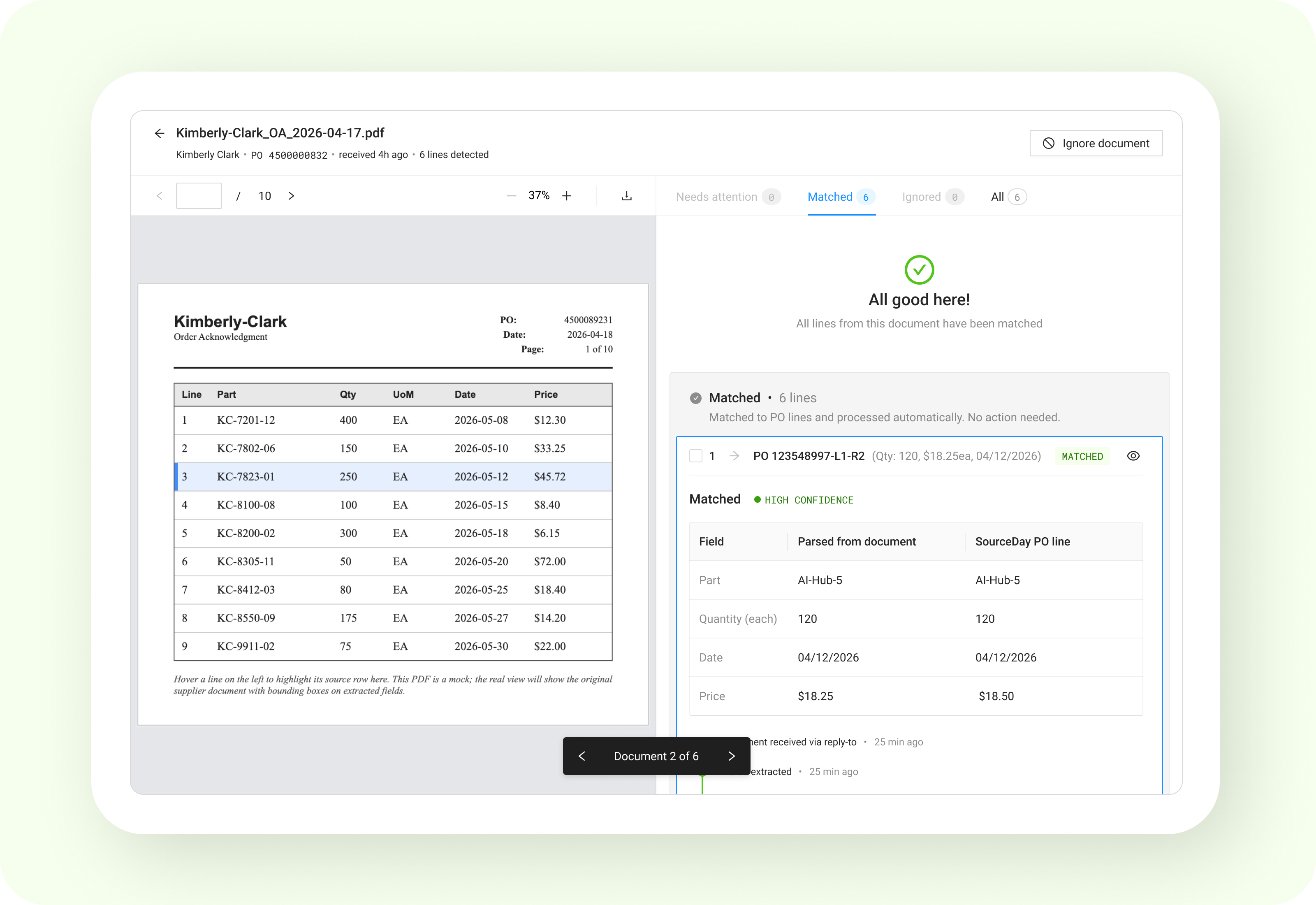This screenshot has width=1316, height=905.
Task: Click the green All good here checkmark
Action: pos(919,270)
